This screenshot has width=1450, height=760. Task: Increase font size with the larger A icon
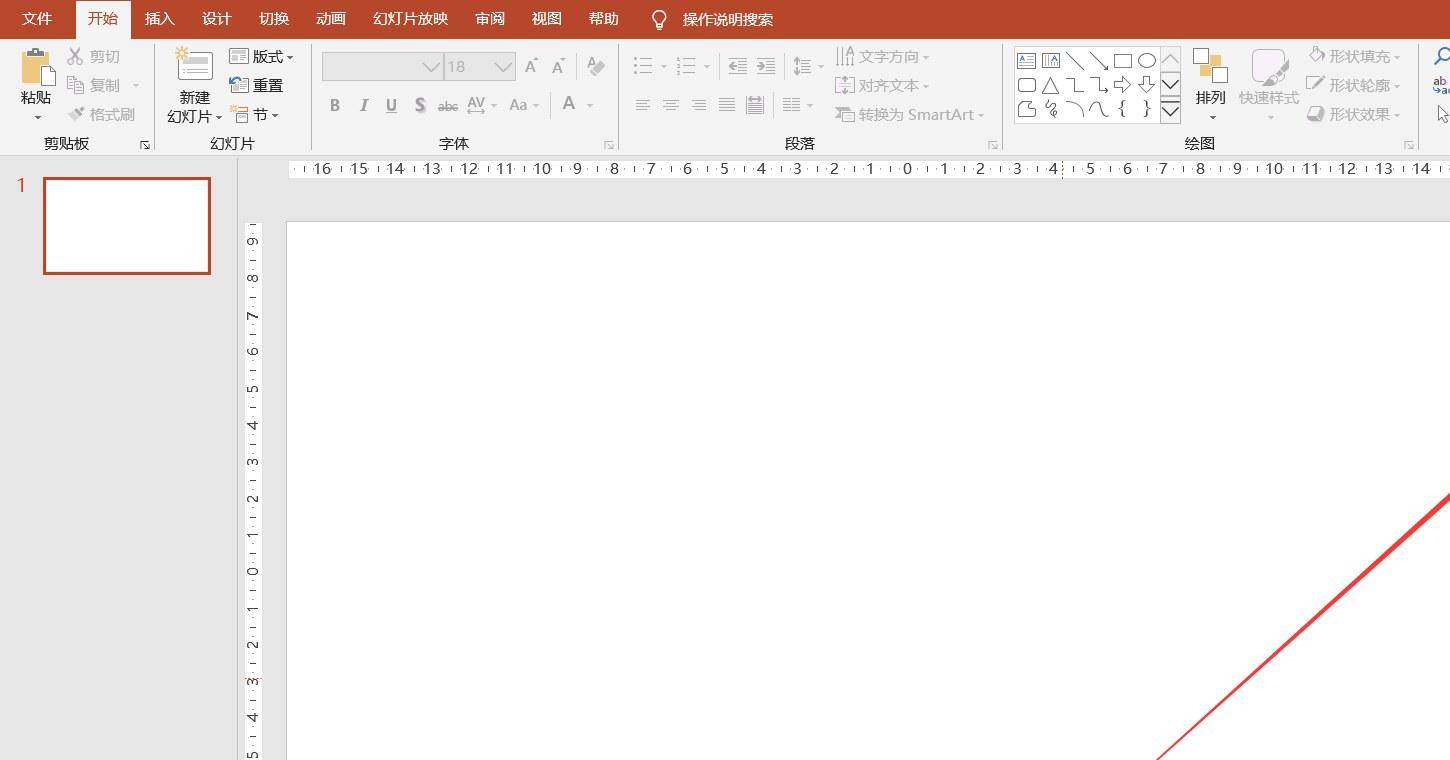(532, 67)
